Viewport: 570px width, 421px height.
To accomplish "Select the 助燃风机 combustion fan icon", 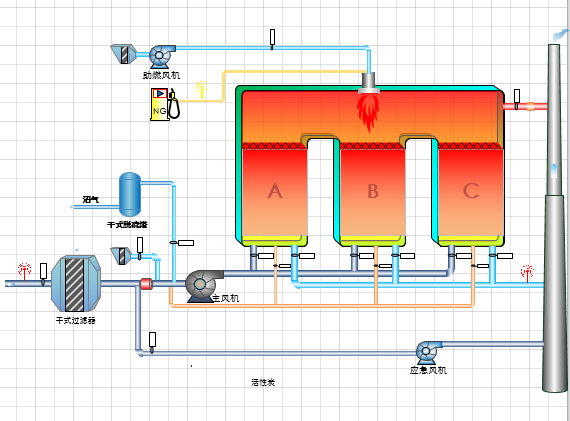I will click(162, 56).
